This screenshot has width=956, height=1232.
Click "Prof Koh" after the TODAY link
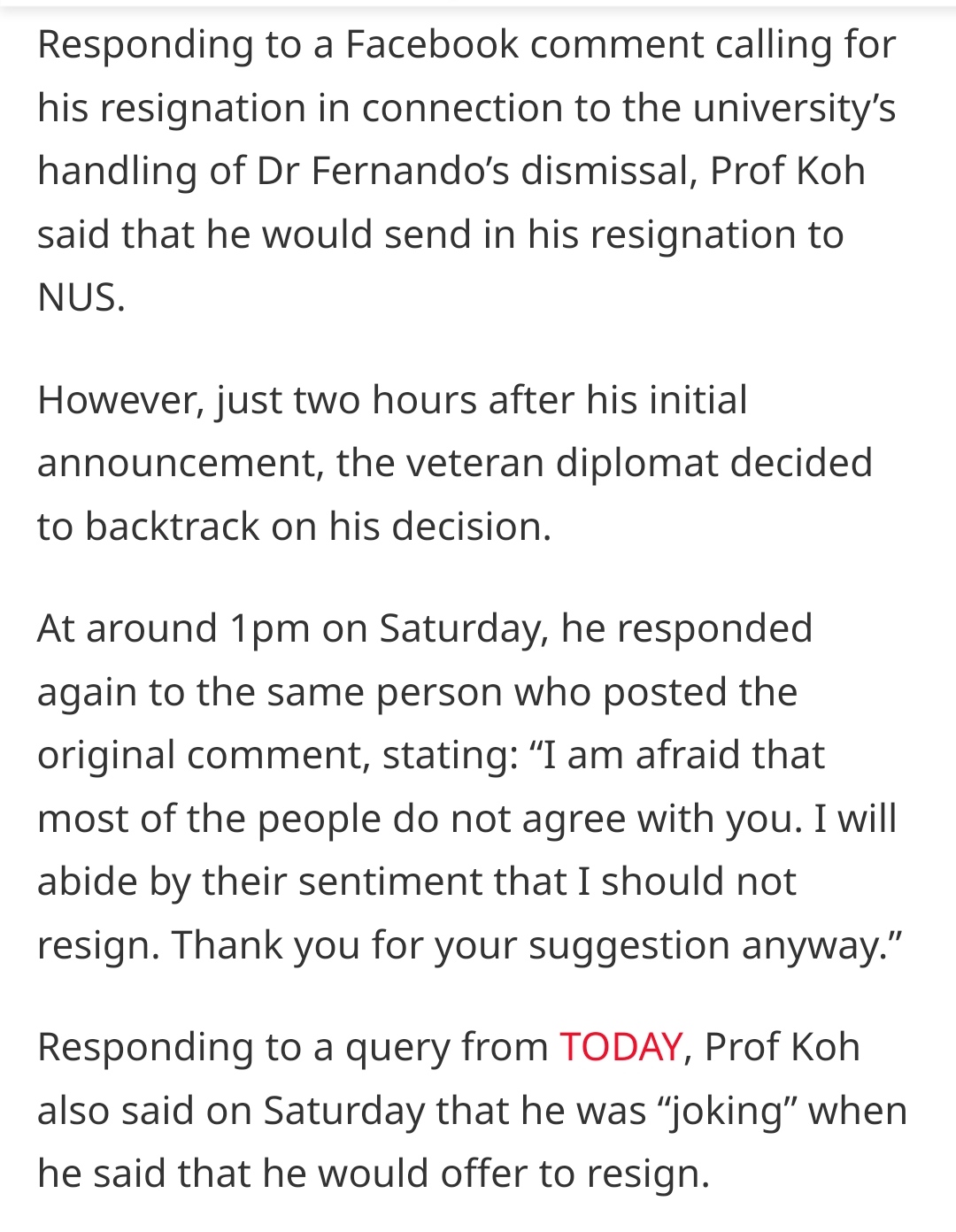[783, 1047]
